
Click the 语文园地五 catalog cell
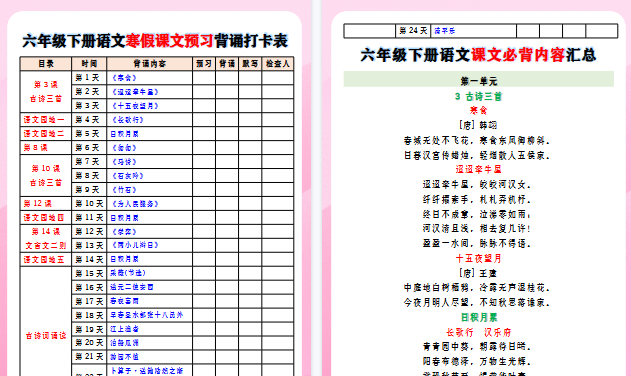[x=46, y=259]
